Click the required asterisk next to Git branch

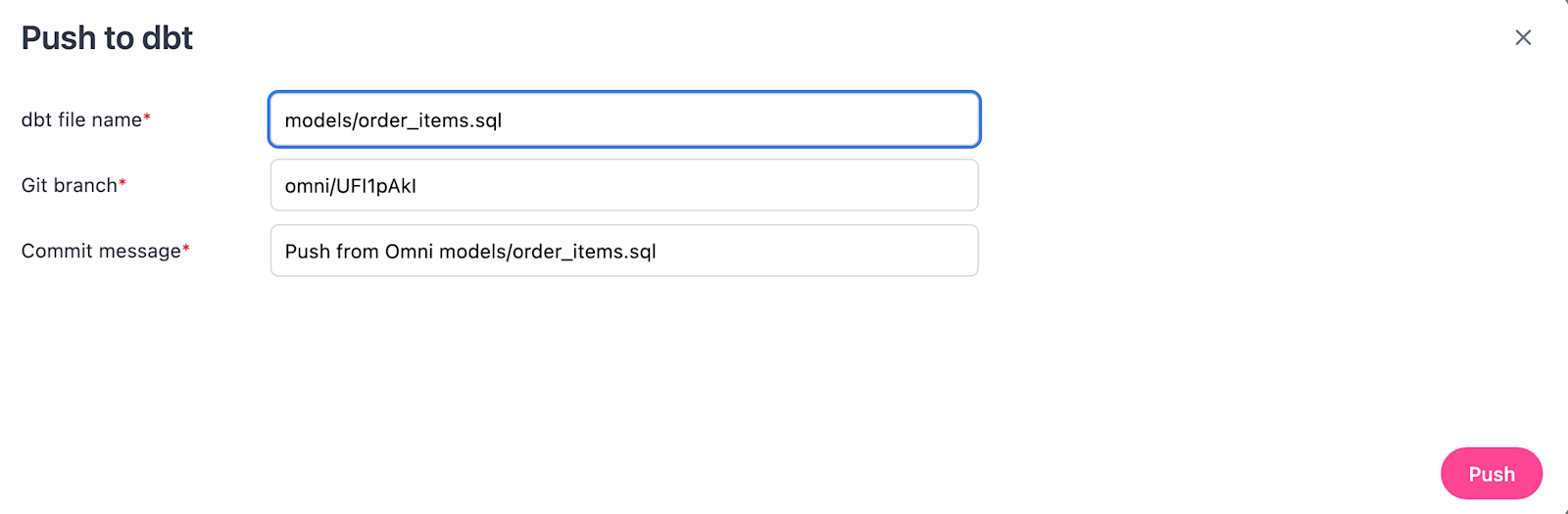[122, 183]
